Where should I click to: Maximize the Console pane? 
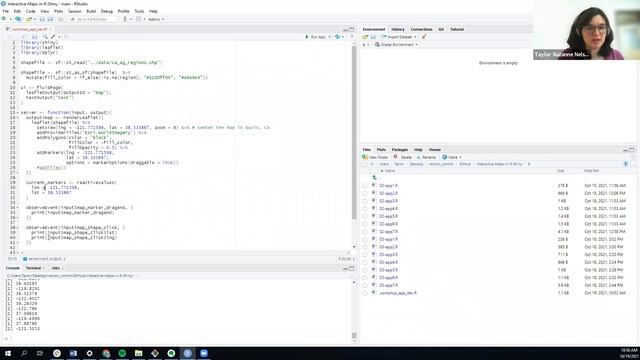pos(352,268)
